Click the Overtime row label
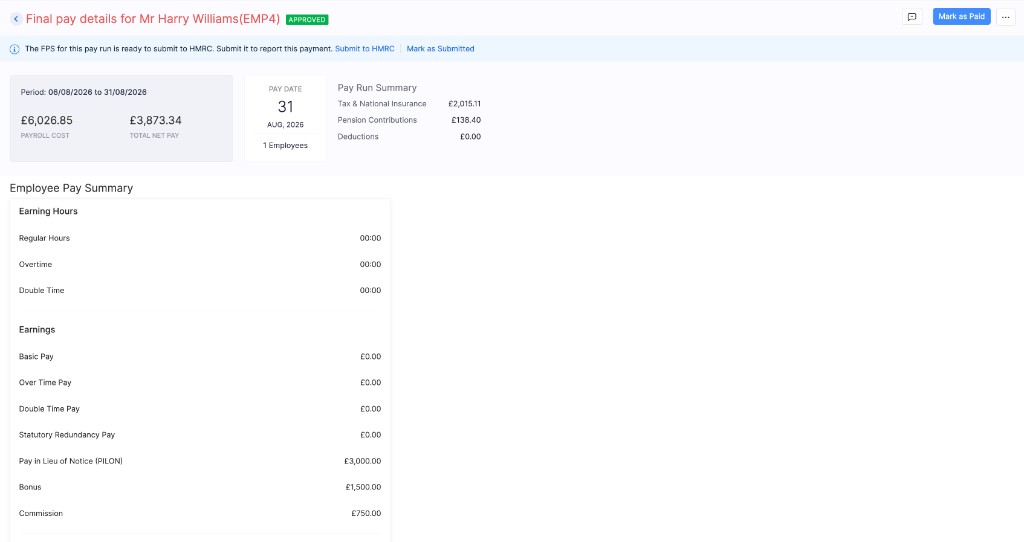The height and width of the screenshot is (542, 1024). point(35,264)
